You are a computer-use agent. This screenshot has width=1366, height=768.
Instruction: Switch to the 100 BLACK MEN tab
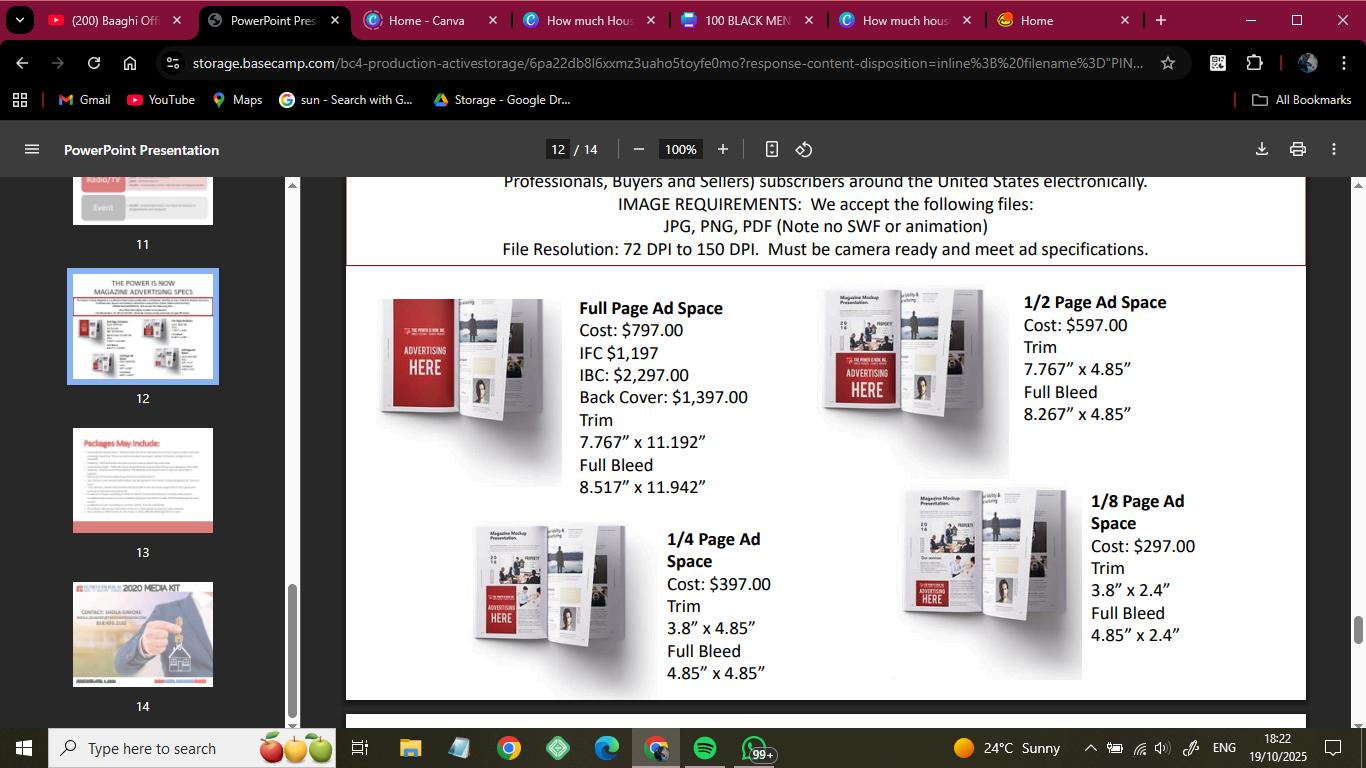(x=747, y=20)
